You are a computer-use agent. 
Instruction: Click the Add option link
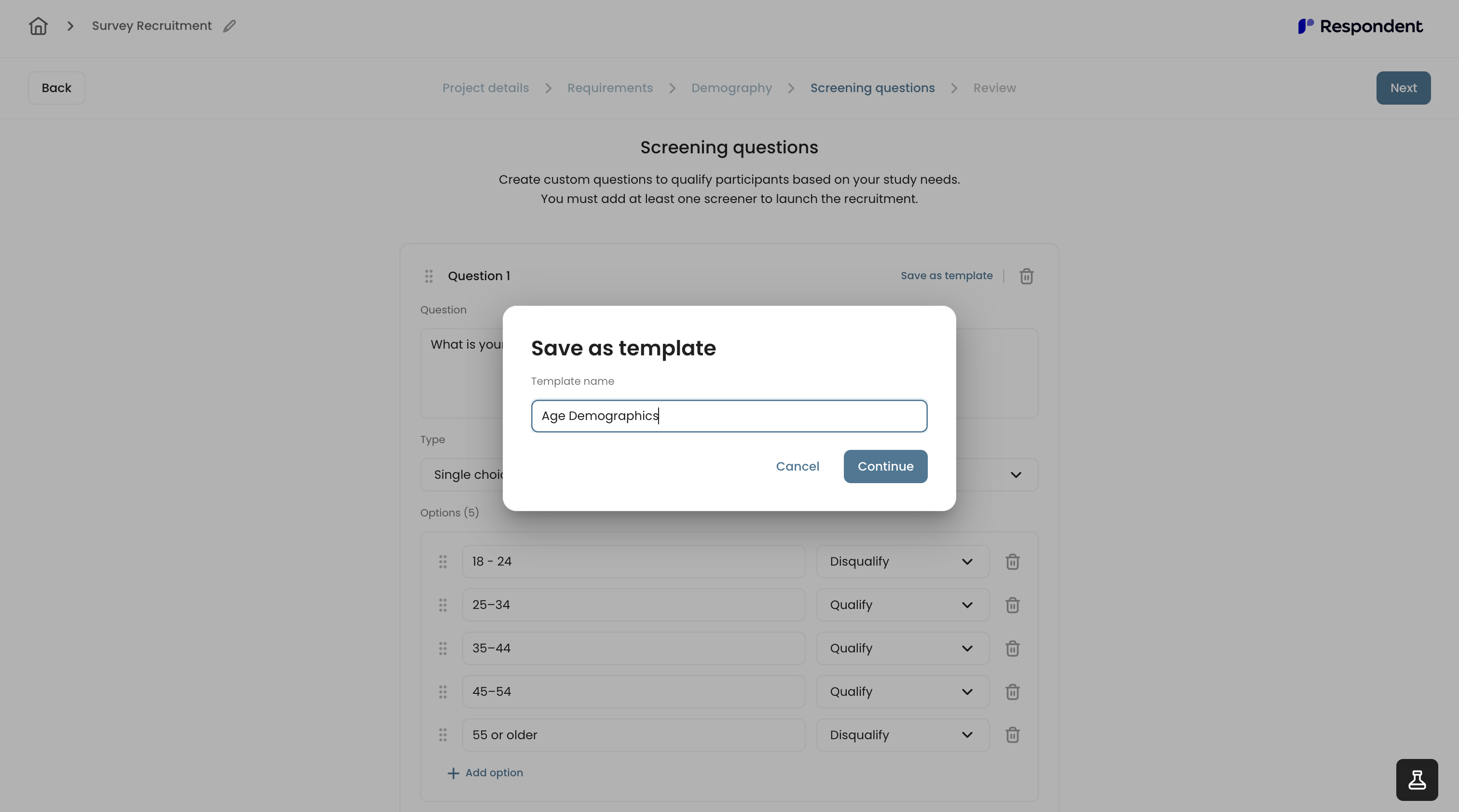(485, 773)
